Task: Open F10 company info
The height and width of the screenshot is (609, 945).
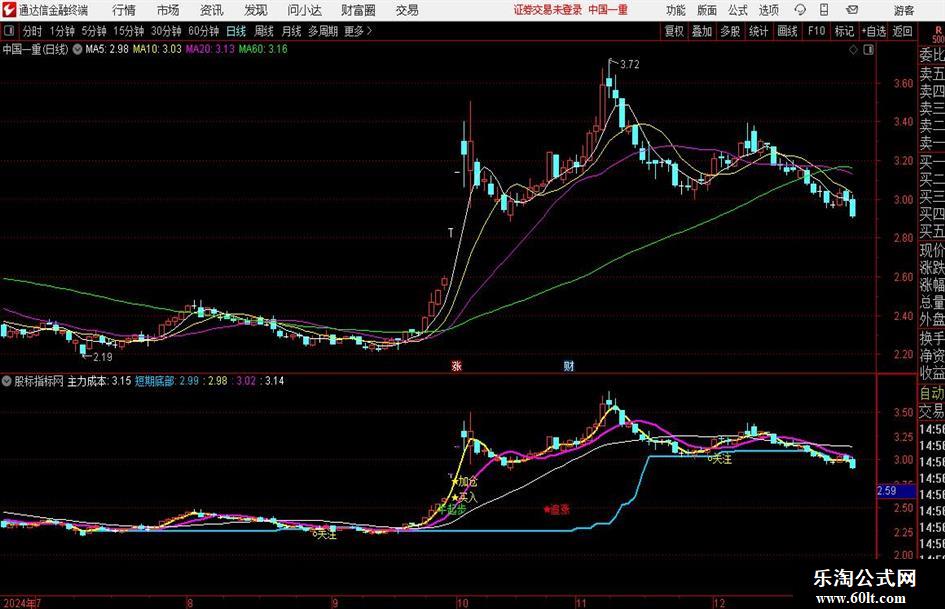Action: click(x=816, y=31)
